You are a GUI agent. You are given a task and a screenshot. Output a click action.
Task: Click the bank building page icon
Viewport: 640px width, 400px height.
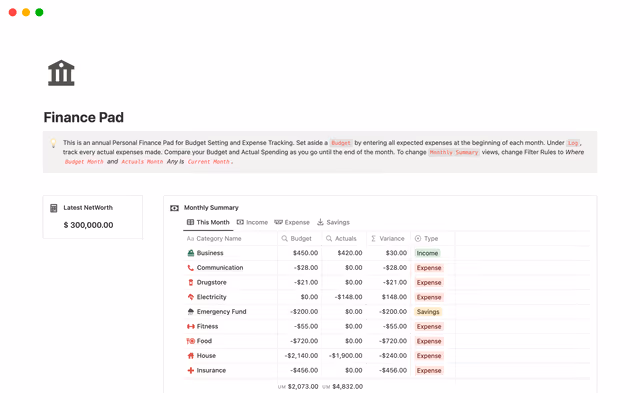tap(61, 73)
